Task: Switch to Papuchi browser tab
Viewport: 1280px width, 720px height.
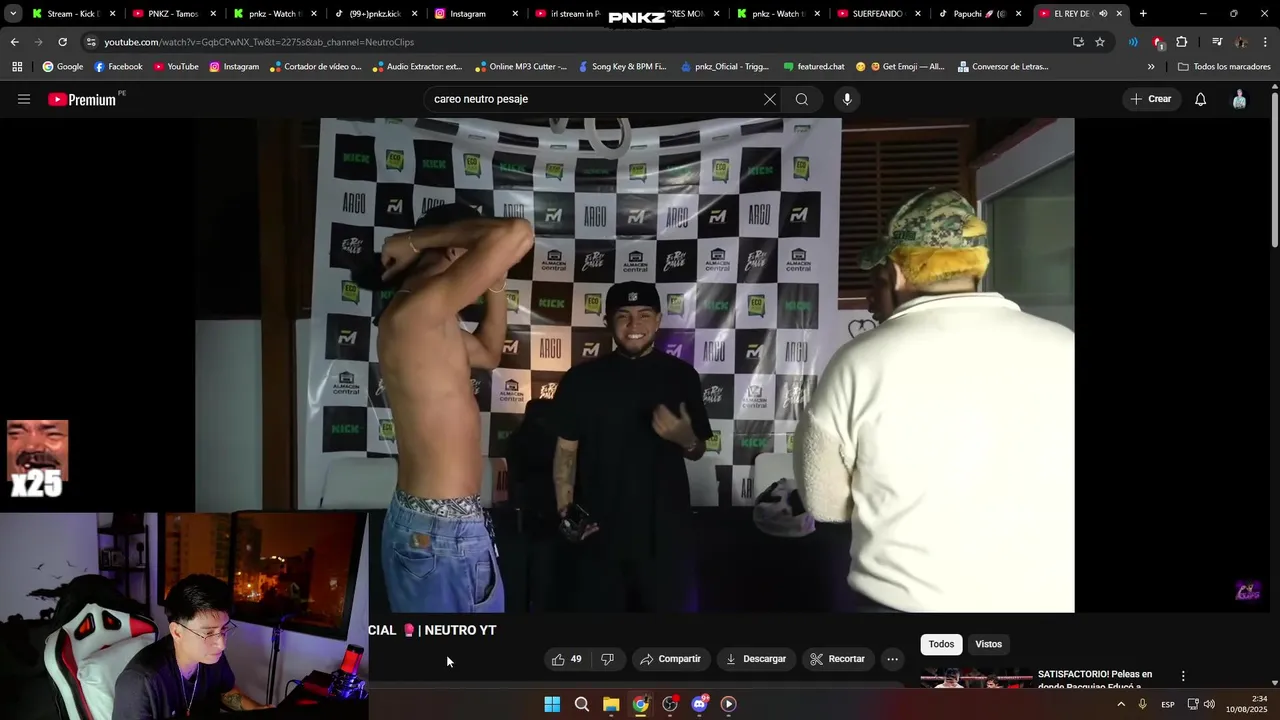Action: tap(978, 14)
